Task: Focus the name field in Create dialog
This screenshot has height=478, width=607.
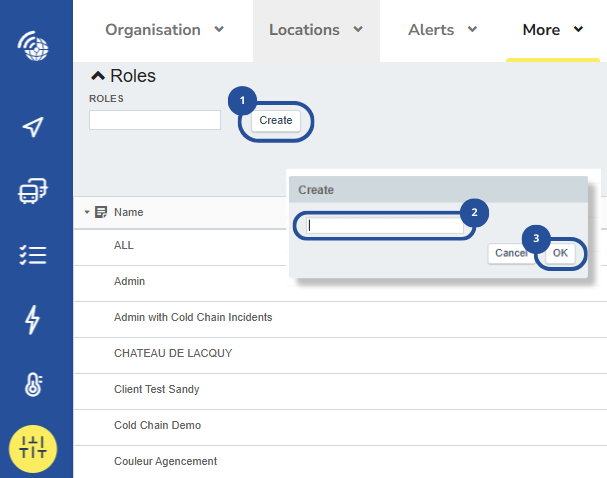Action: (x=384, y=226)
